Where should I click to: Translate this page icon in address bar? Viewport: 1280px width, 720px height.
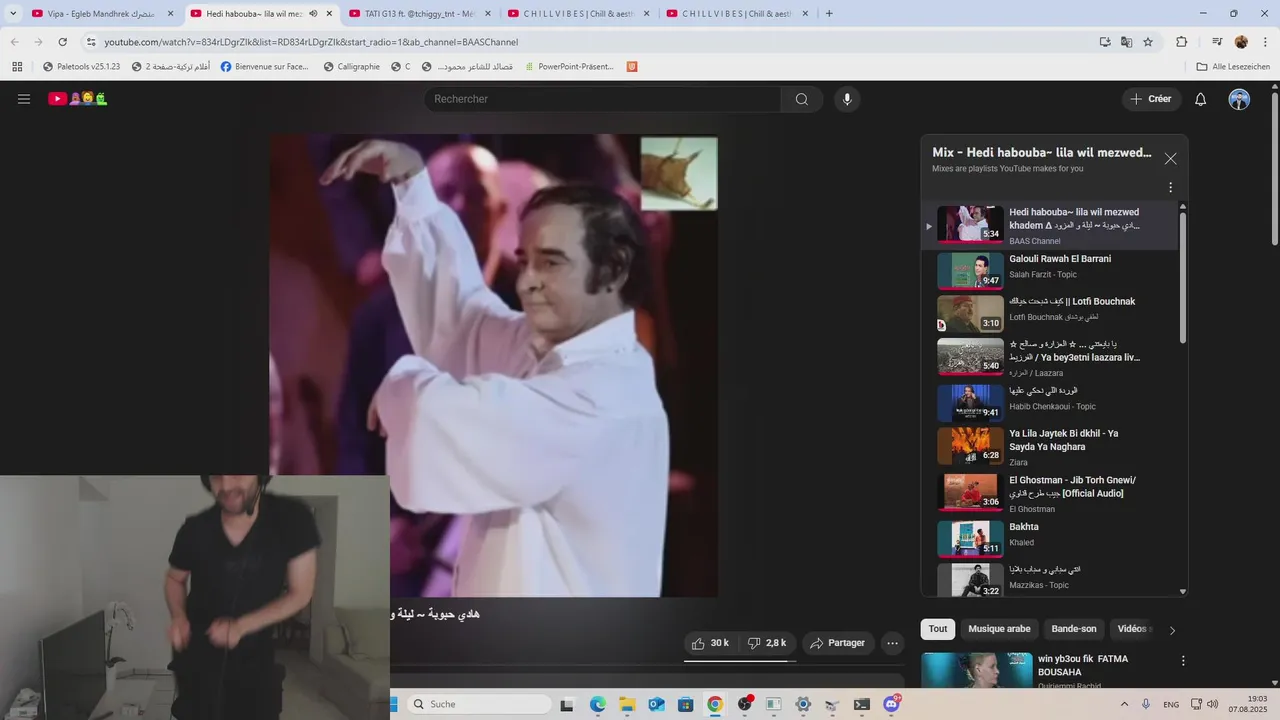tap(1126, 42)
